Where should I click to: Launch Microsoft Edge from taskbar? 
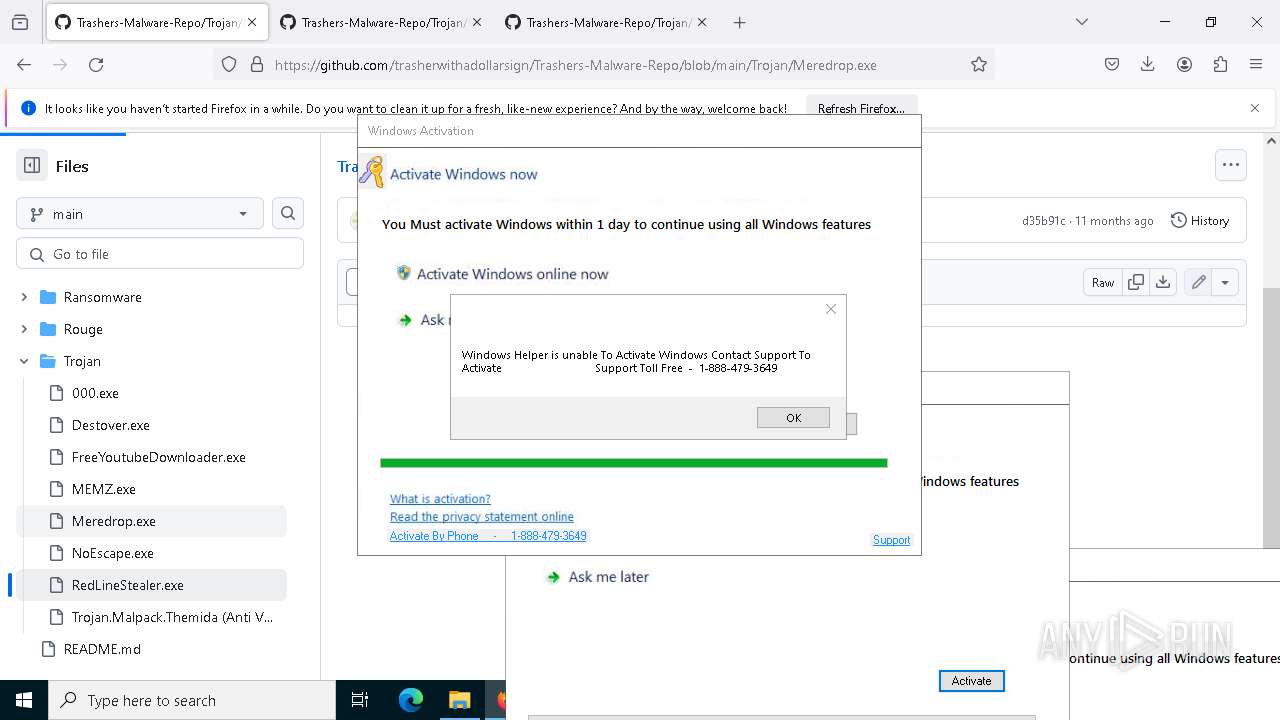tap(411, 700)
